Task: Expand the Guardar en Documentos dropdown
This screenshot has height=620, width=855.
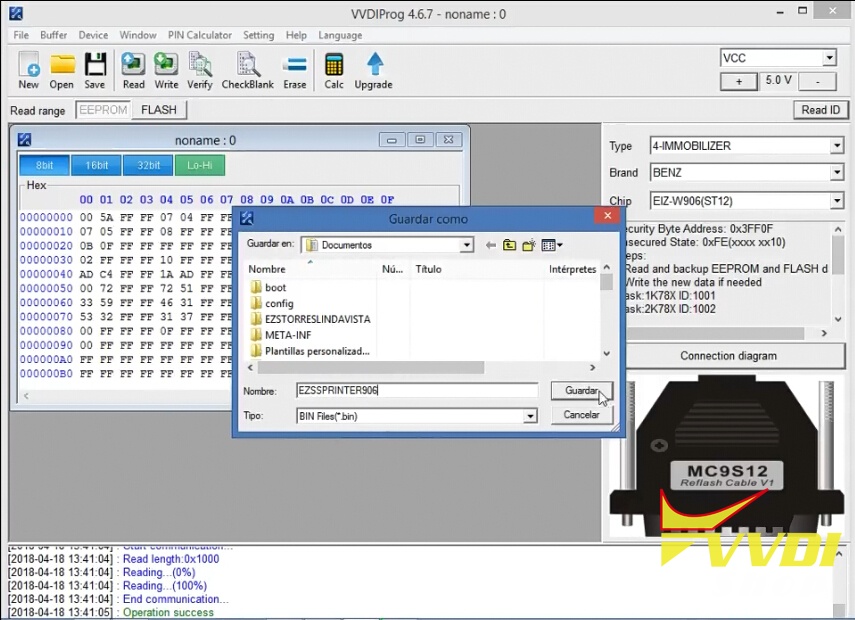Action: pos(466,245)
